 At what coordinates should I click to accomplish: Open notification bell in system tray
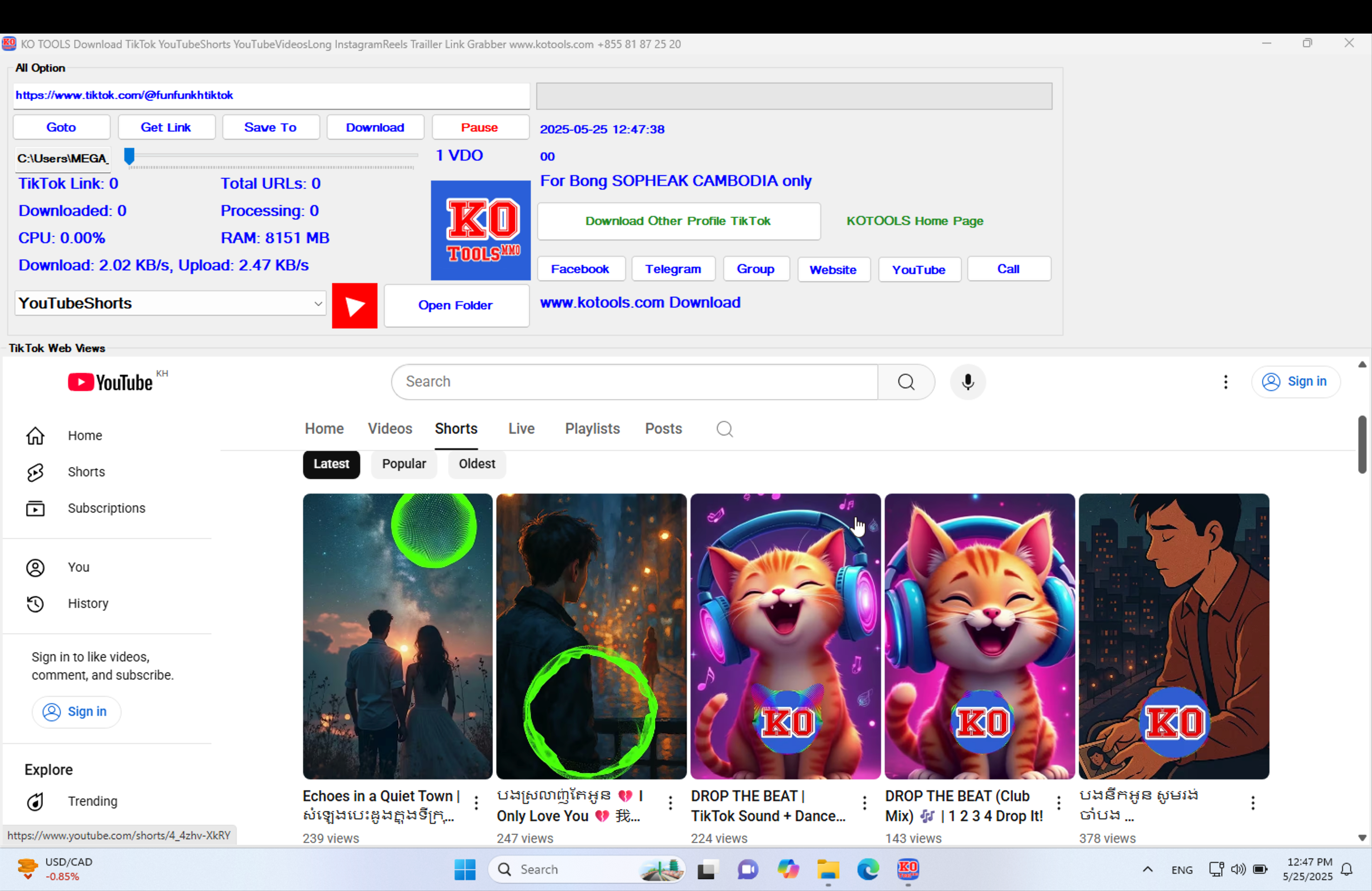coord(1347,869)
